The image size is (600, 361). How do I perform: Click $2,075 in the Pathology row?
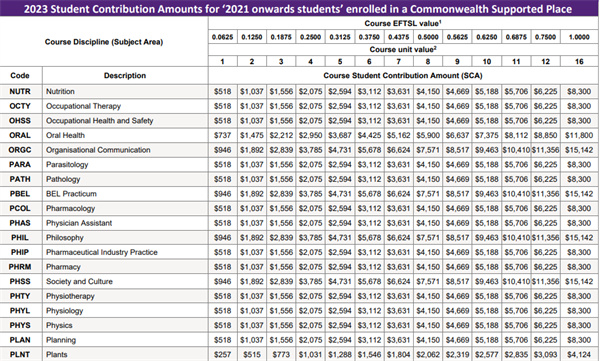point(310,179)
